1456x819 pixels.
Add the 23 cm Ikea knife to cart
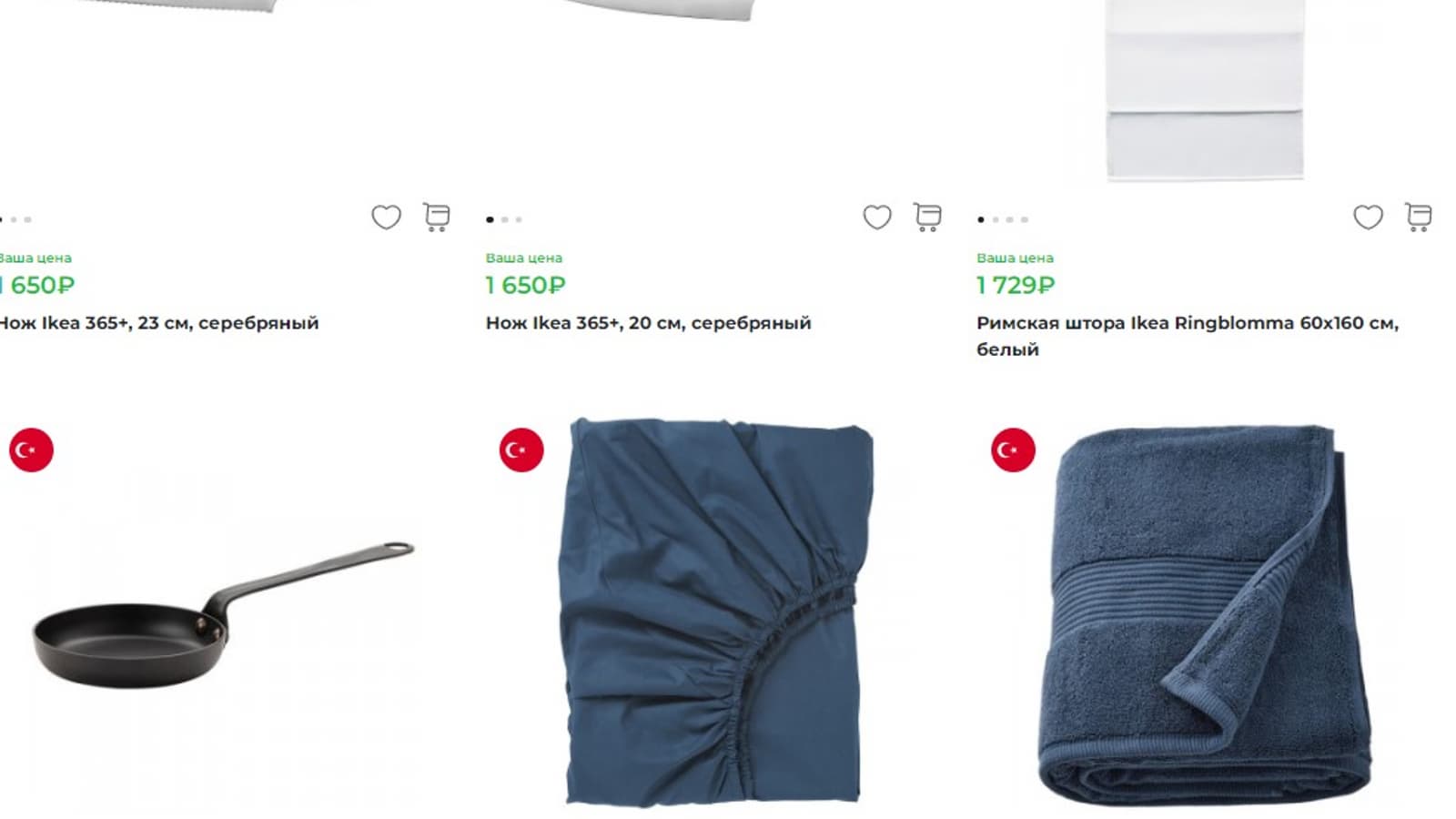[437, 217]
